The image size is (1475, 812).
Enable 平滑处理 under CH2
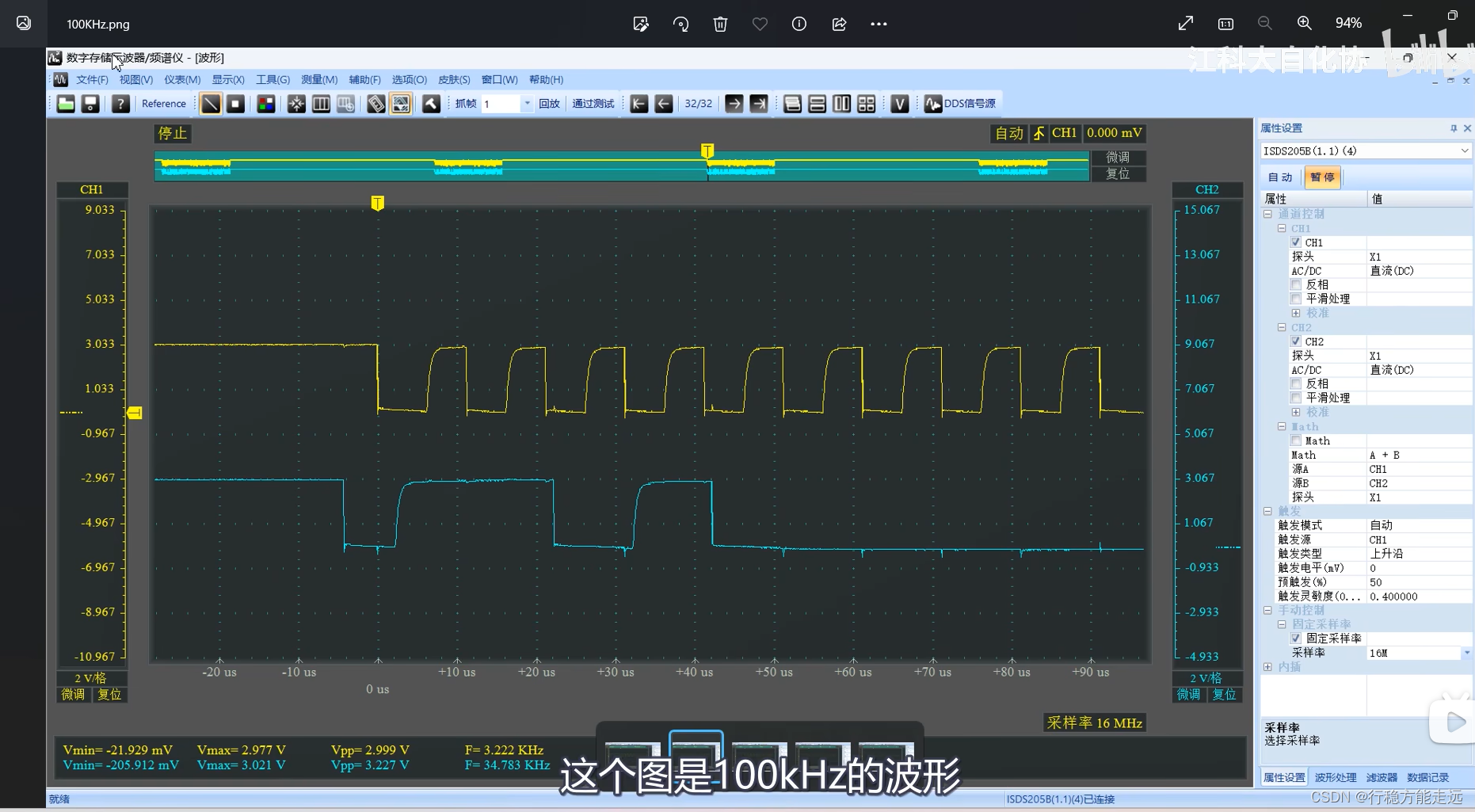point(1296,398)
